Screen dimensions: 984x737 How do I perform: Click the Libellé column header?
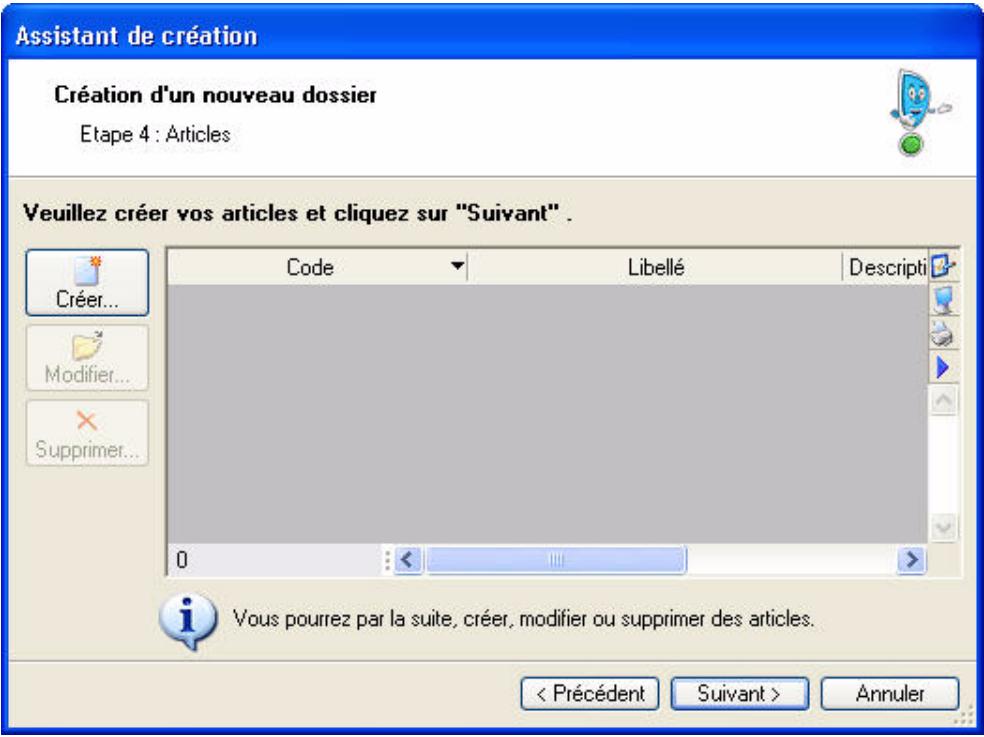pos(655,267)
